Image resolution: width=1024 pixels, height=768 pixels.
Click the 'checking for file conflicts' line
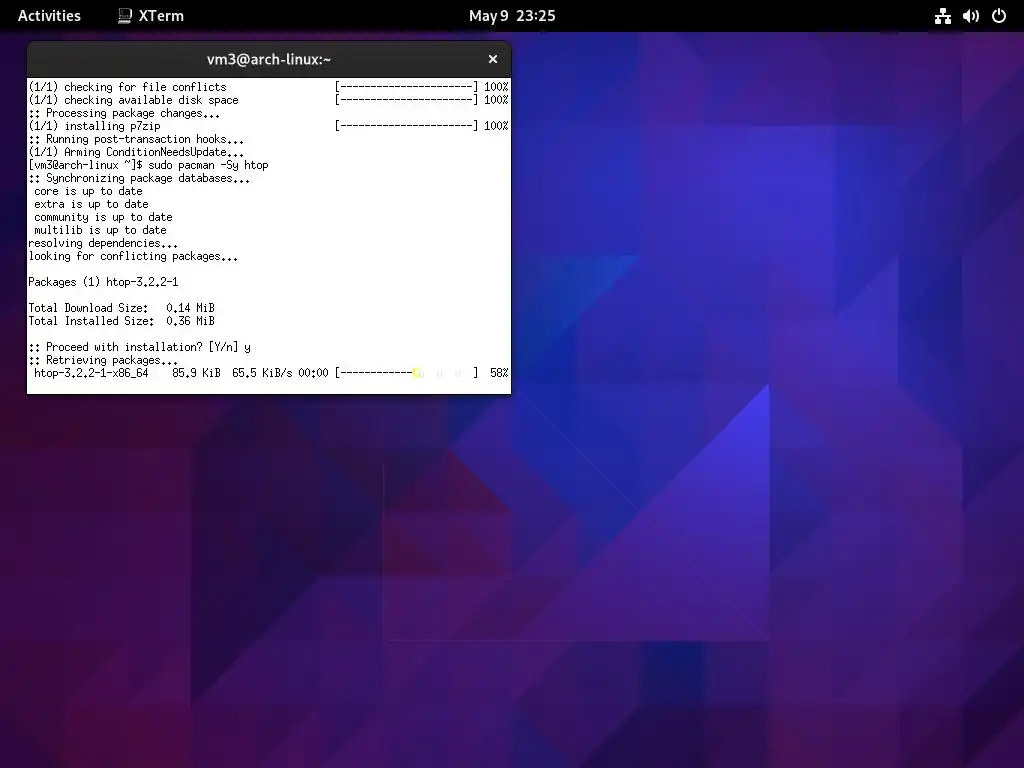point(127,87)
